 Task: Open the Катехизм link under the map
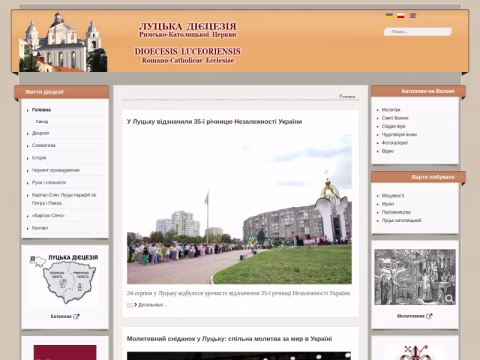[61, 316]
